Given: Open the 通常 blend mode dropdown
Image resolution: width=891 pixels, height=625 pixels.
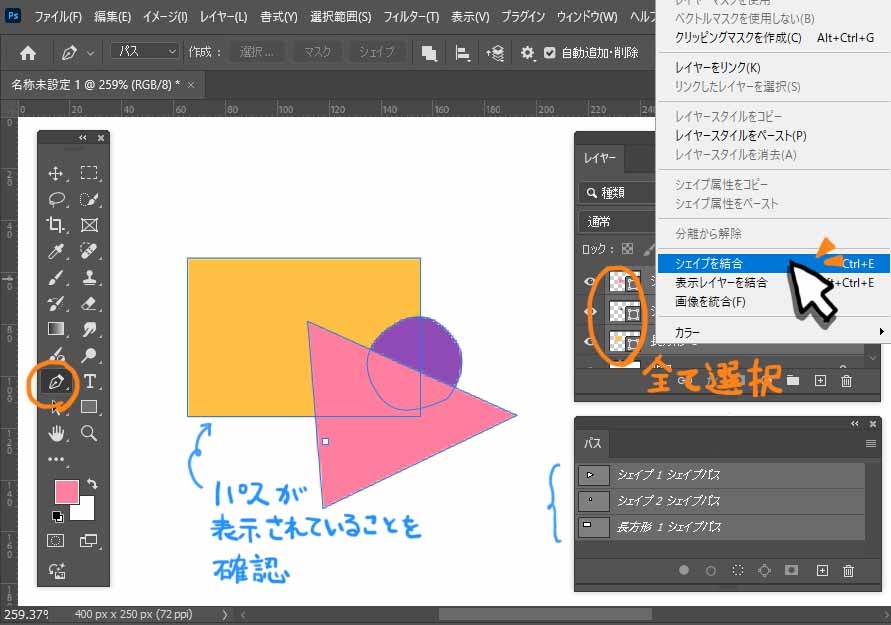Looking at the screenshot, I should (615, 221).
